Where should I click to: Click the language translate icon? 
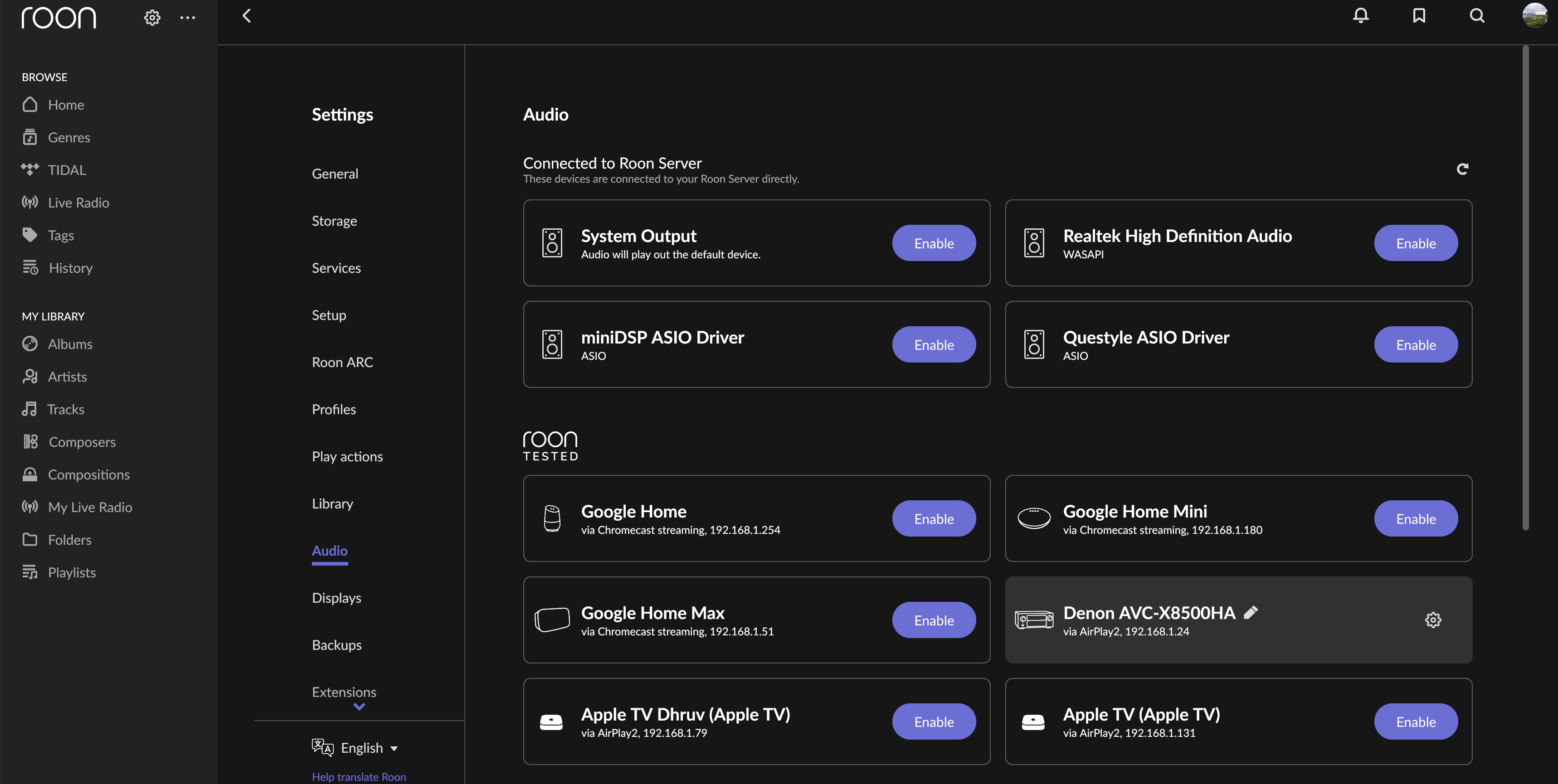(x=322, y=747)
